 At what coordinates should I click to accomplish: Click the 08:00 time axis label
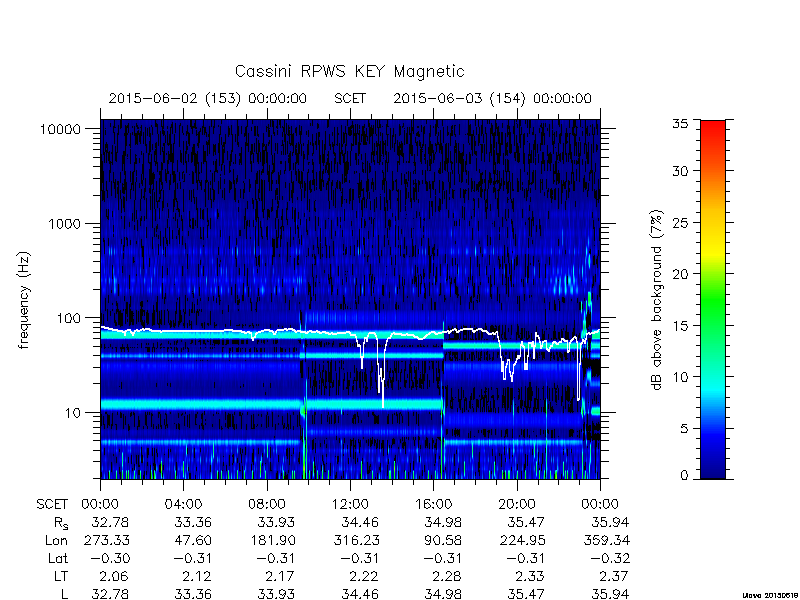pos(267,504)
